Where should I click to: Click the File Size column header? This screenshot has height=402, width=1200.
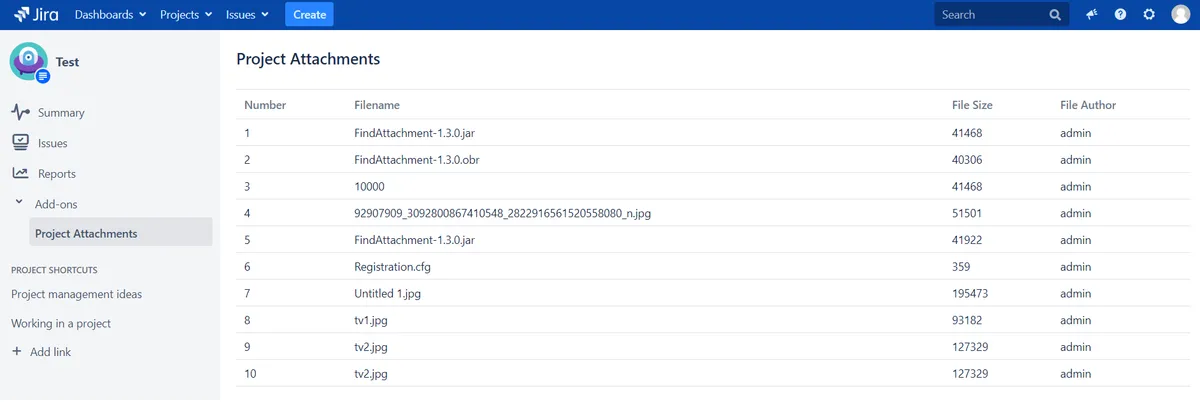coord(972,105)
